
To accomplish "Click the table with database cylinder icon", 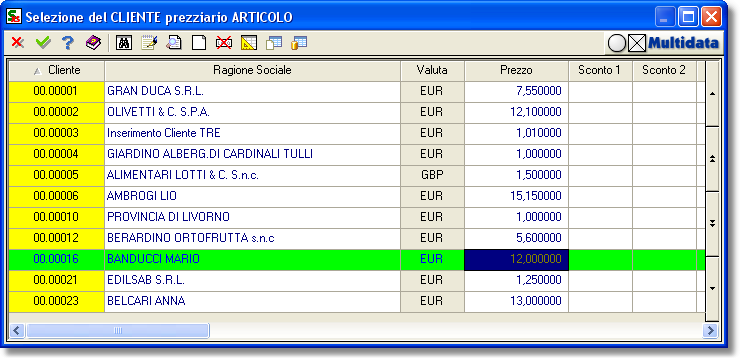I will point(299,43).
